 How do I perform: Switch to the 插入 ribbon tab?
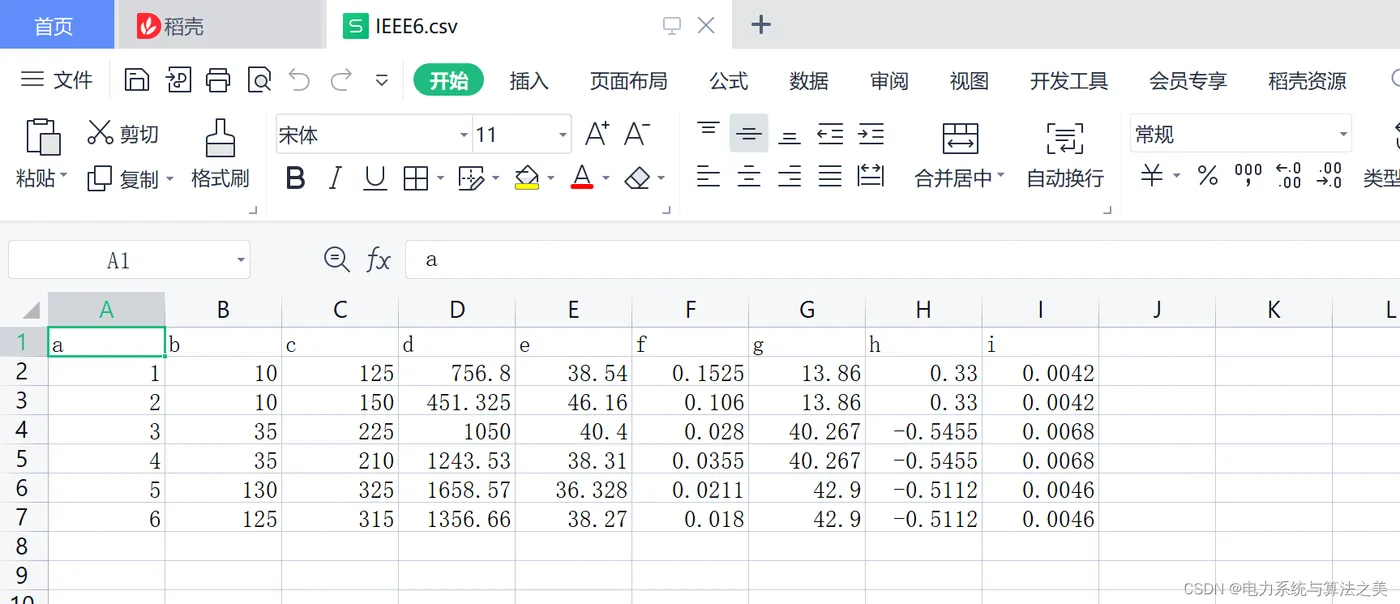[x=529, y=81]
